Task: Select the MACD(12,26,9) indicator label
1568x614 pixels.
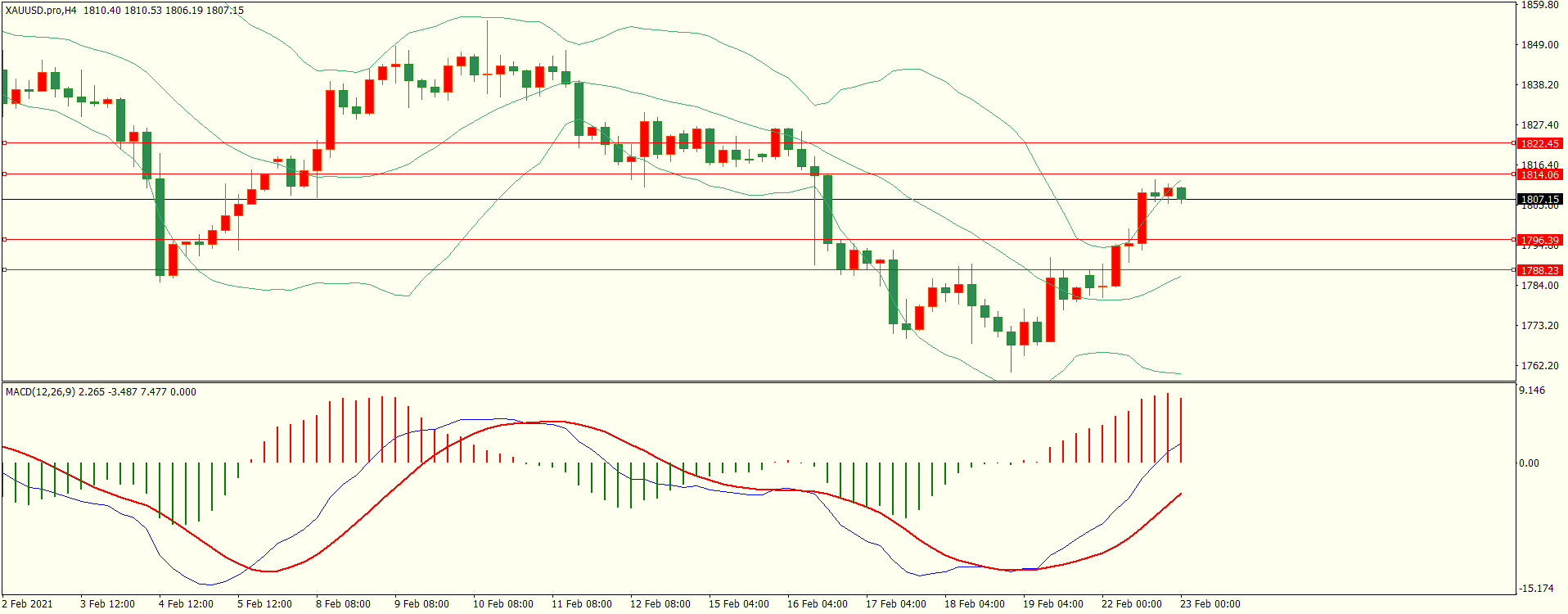Action: point(40,392)
